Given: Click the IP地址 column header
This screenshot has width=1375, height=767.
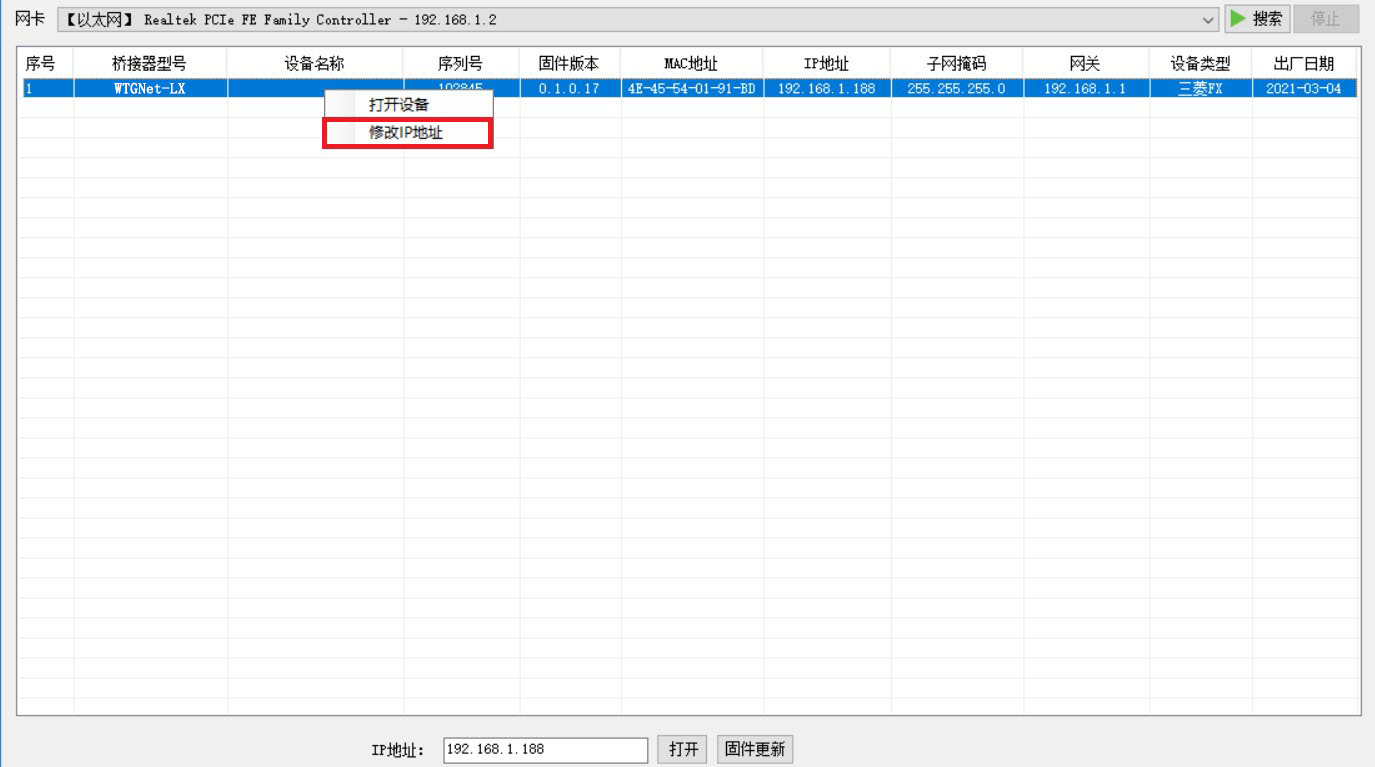Looking at the screenshot, I should tap(826, 63).
